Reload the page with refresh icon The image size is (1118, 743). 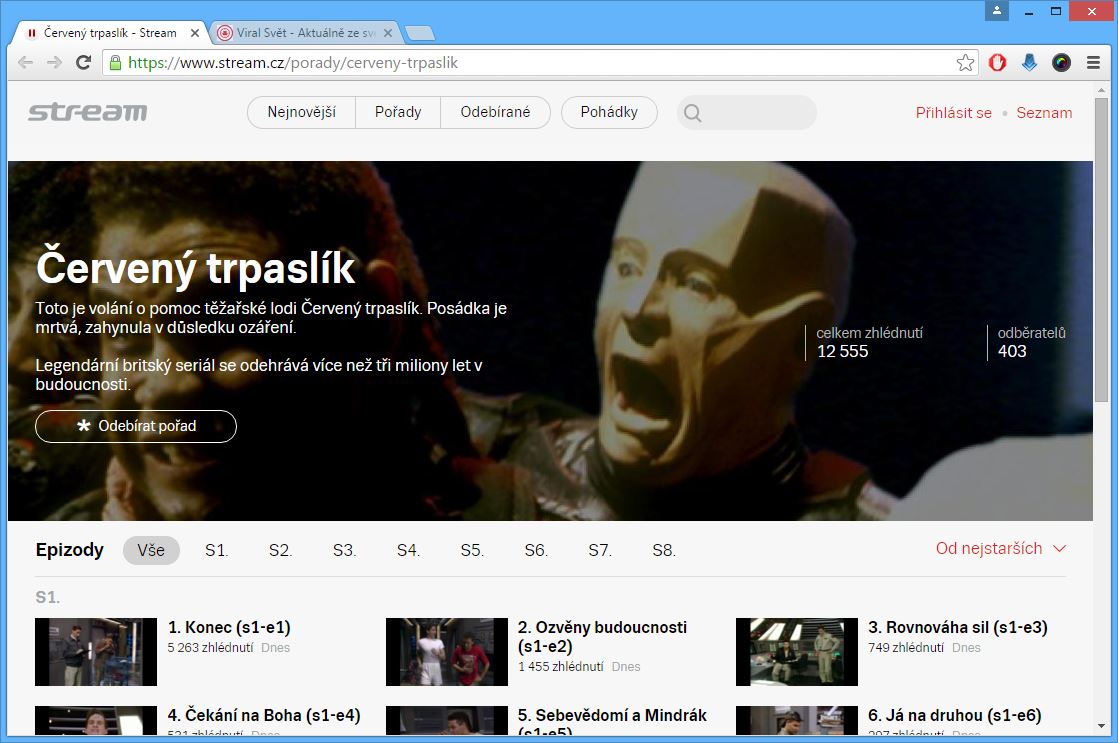click(83, 63)
